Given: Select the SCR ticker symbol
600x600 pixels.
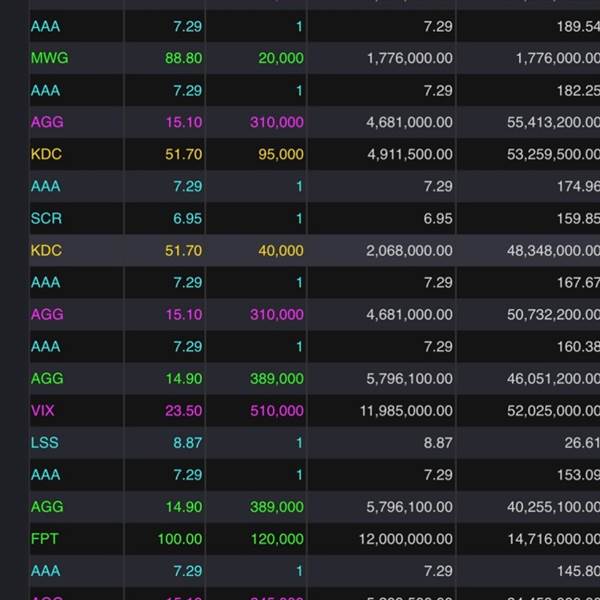Looking at the screenshot, I should click(x=46, y=218).
